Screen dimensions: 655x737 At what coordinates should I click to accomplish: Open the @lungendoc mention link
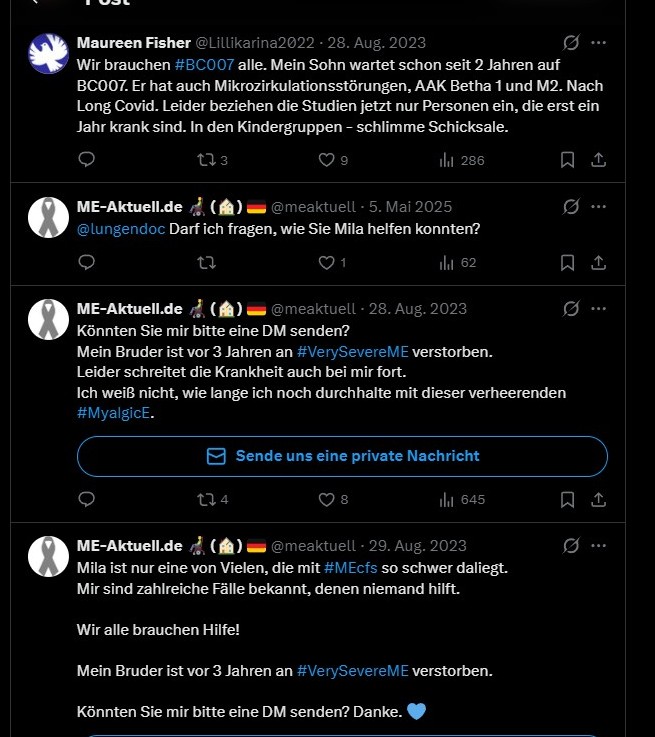point(115,228)
